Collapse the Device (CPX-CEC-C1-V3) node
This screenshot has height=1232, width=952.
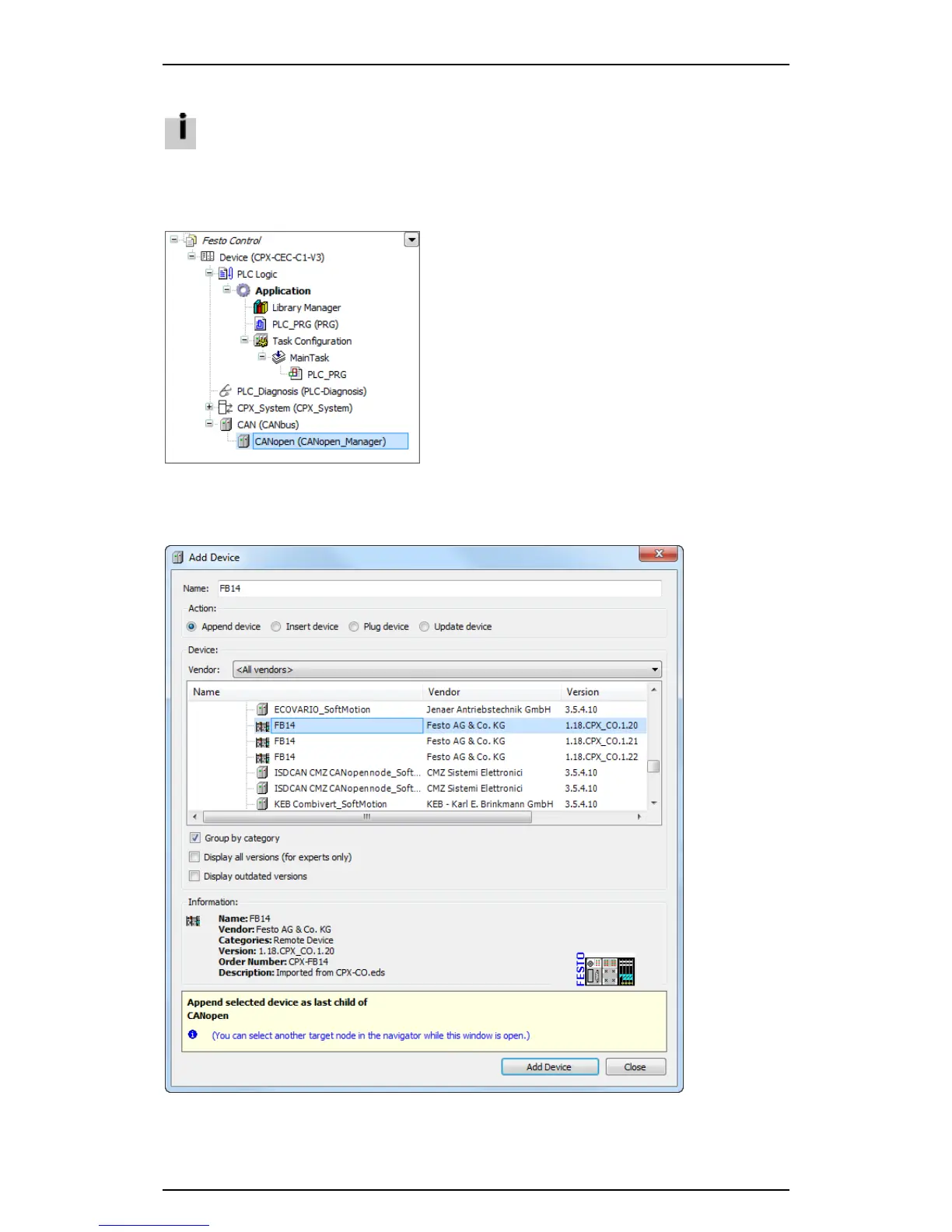tap(191, 256)
